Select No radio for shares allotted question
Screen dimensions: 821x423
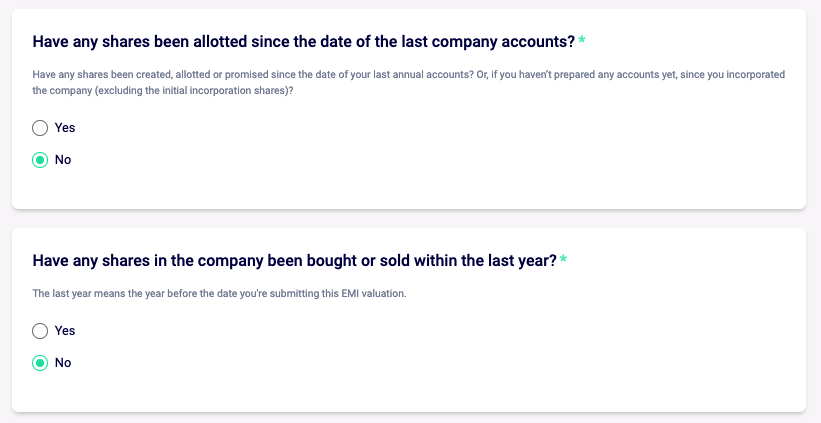40,160
